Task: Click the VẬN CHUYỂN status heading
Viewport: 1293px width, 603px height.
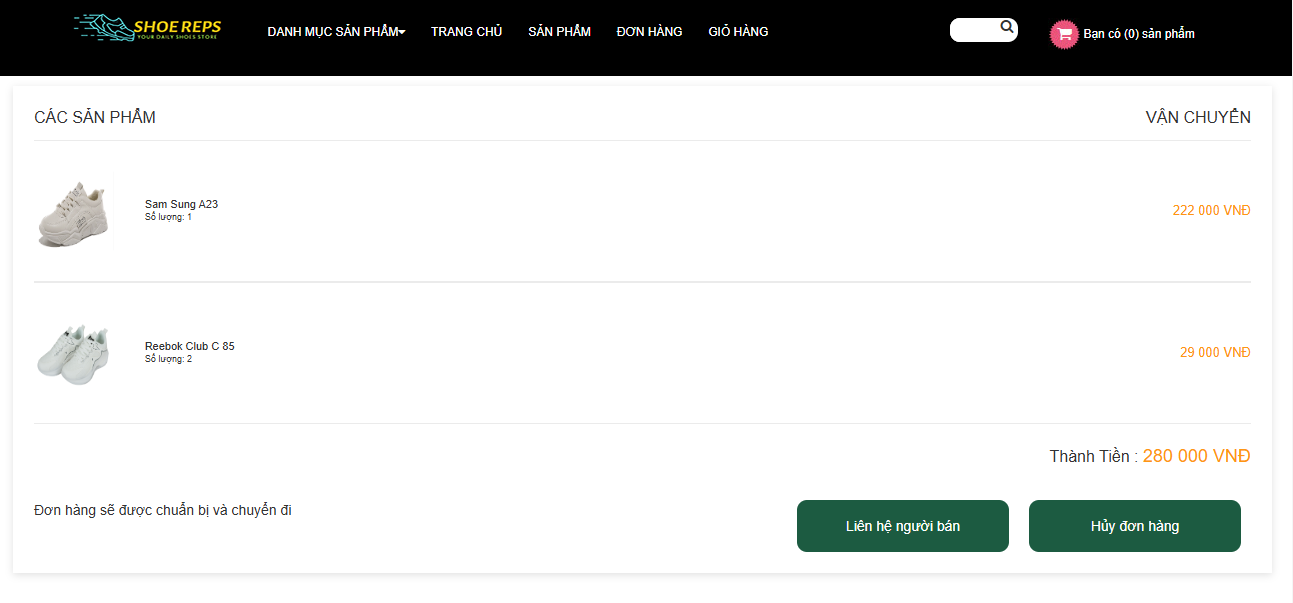Action: point(1198,118)
